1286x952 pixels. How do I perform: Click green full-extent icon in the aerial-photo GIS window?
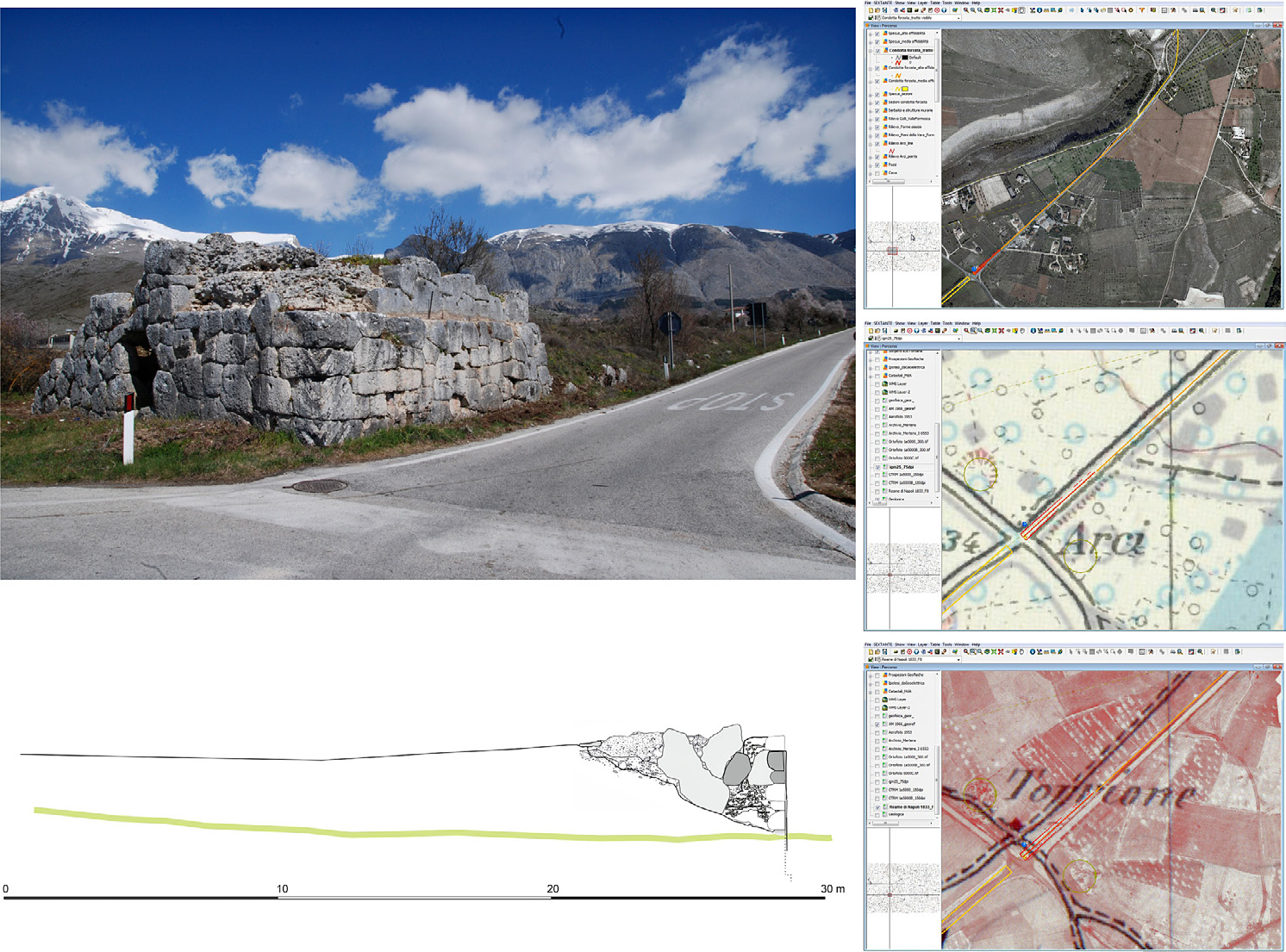click(994, 10)
